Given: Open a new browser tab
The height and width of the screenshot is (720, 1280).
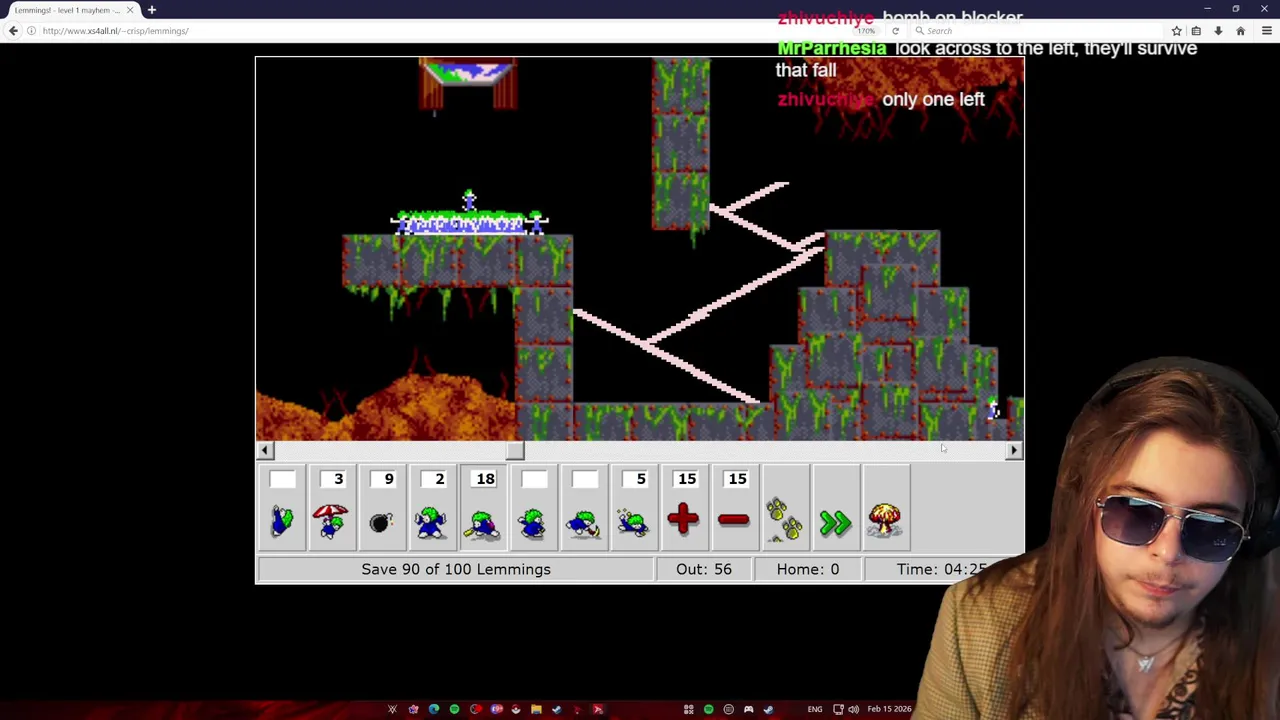Looking at the screenshot, I should pos(152,10).
